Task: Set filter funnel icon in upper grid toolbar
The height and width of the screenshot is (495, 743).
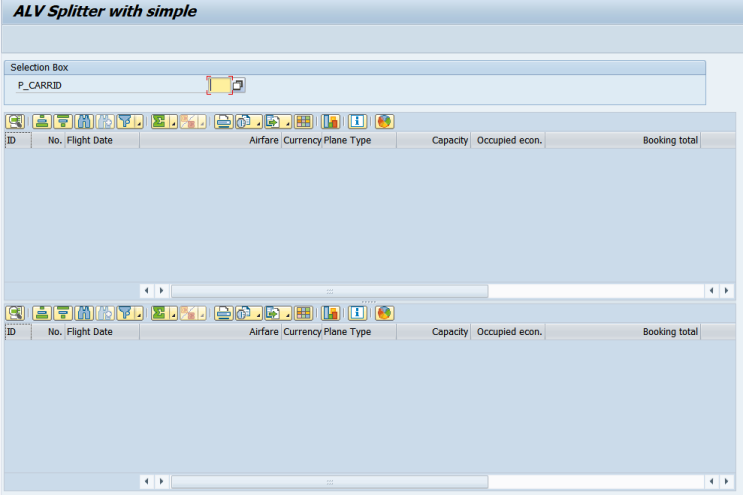Action: pyautogui.click(x=125, y=122)
